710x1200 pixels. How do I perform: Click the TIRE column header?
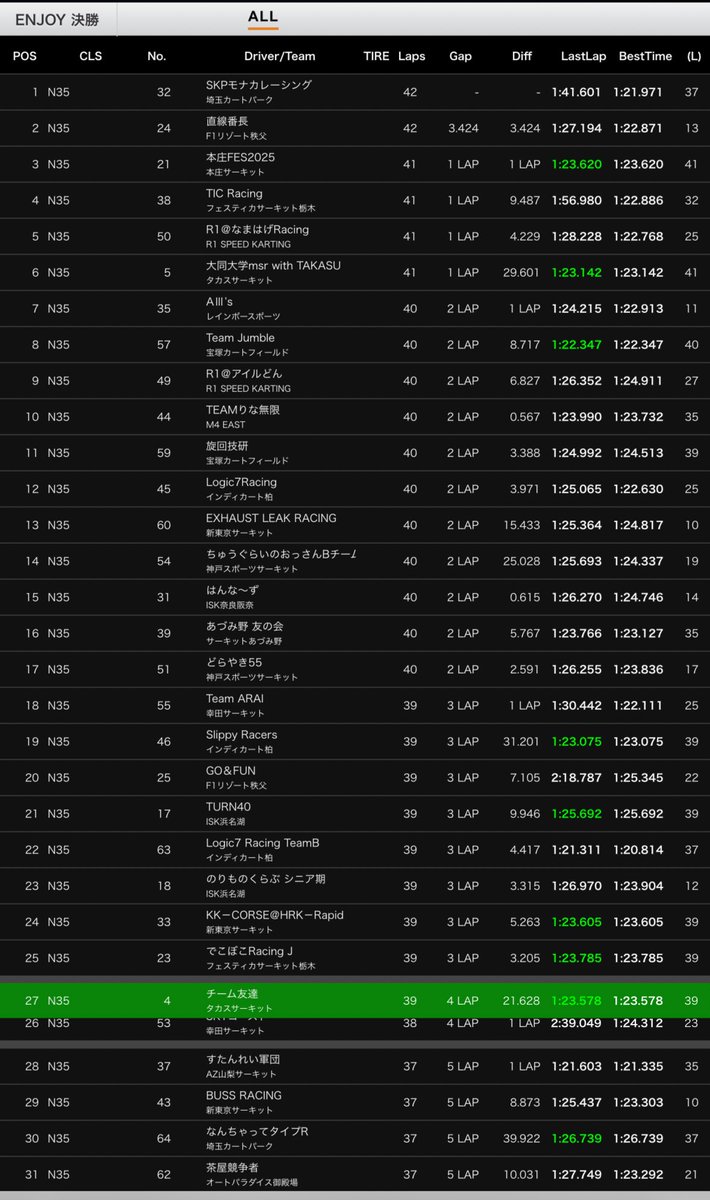point(376,56)
